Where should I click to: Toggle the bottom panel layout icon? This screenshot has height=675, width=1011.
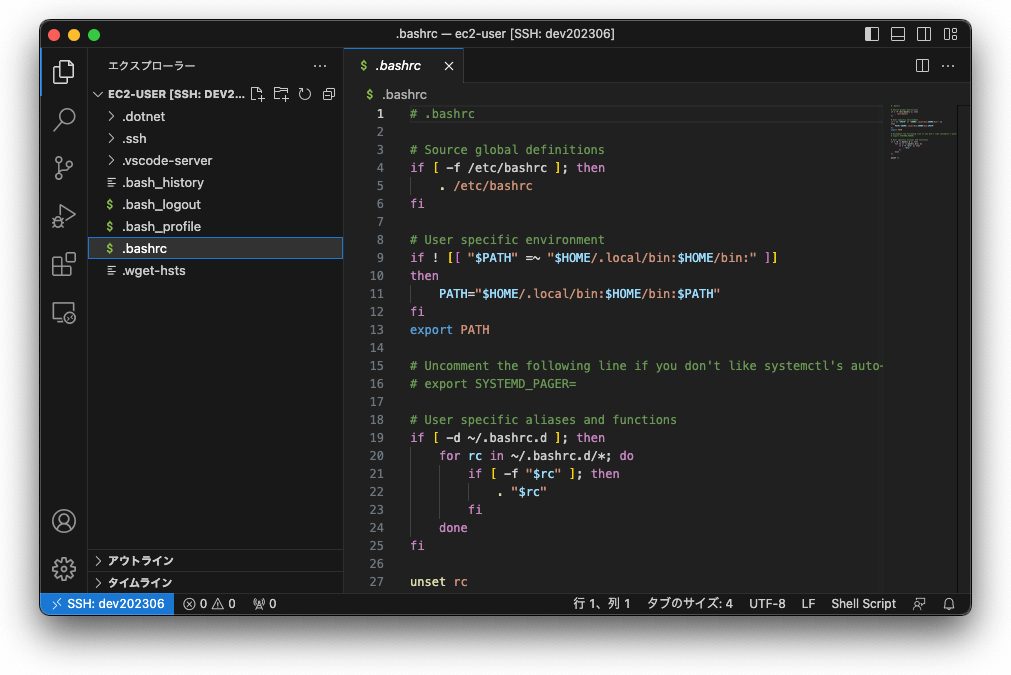898,34
